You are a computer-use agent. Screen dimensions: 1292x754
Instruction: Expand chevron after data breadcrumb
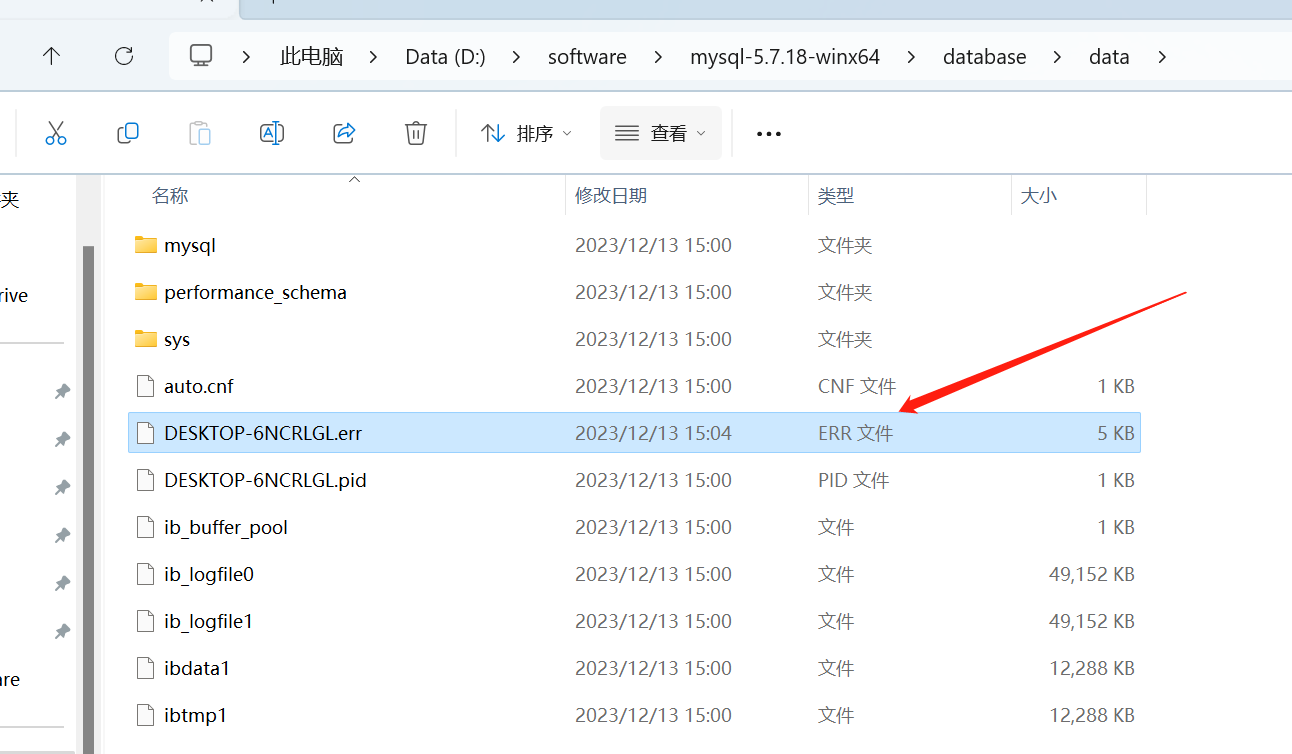1161,57
